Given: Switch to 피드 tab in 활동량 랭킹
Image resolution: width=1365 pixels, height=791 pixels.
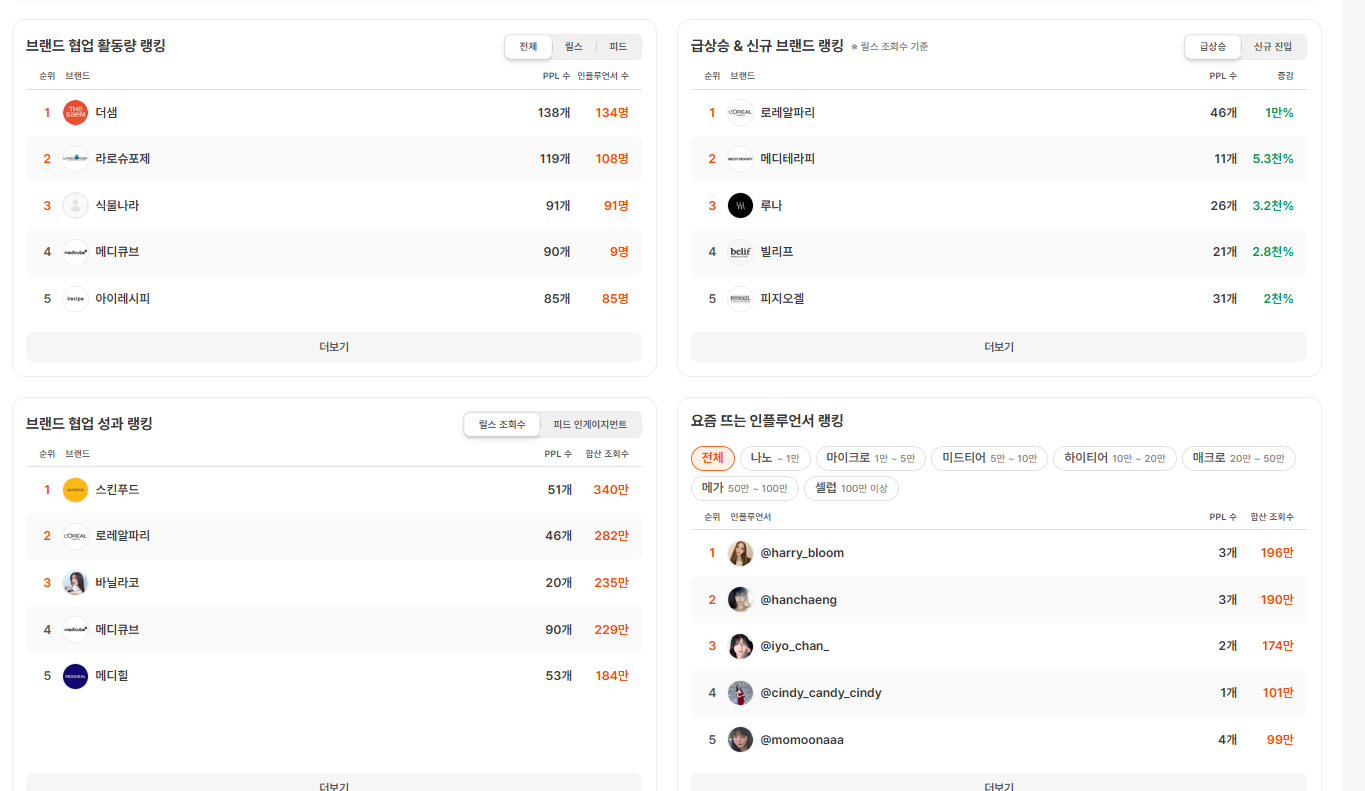Looking at the screenshot, I should click(618, 47).
